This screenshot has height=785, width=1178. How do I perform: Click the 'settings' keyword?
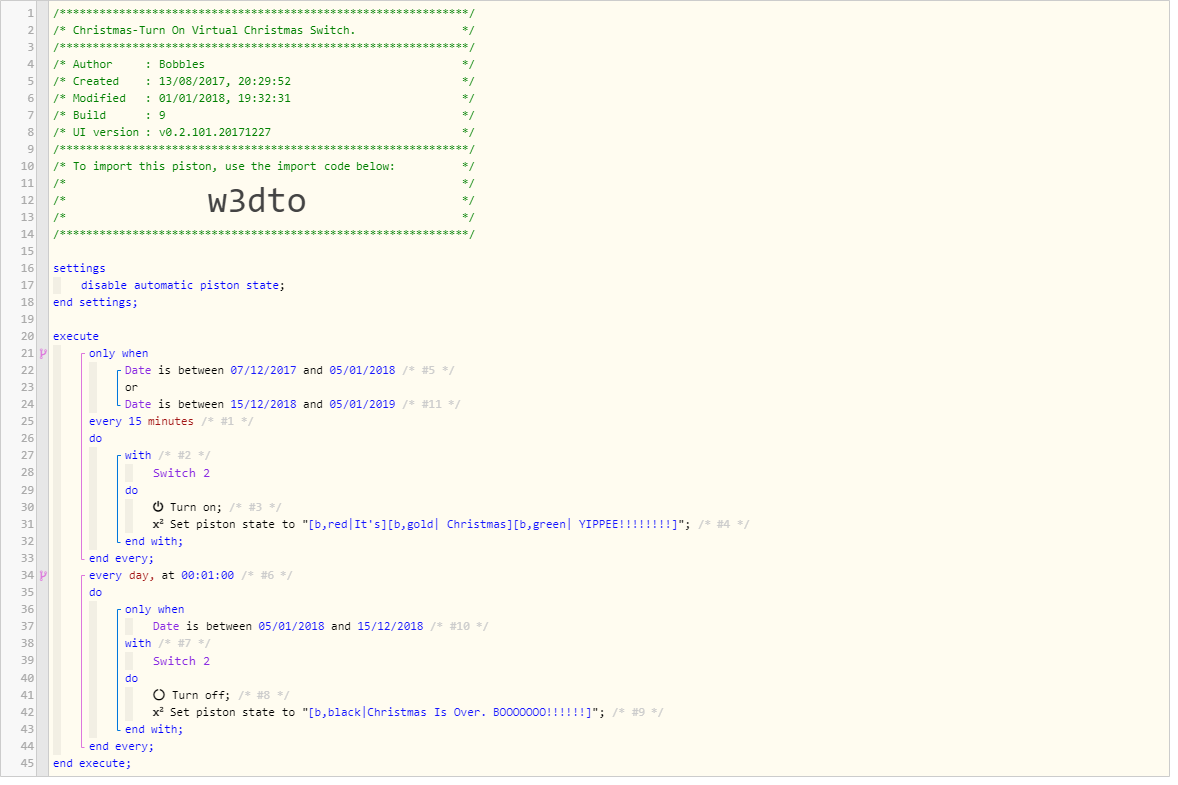coord(79,268)
